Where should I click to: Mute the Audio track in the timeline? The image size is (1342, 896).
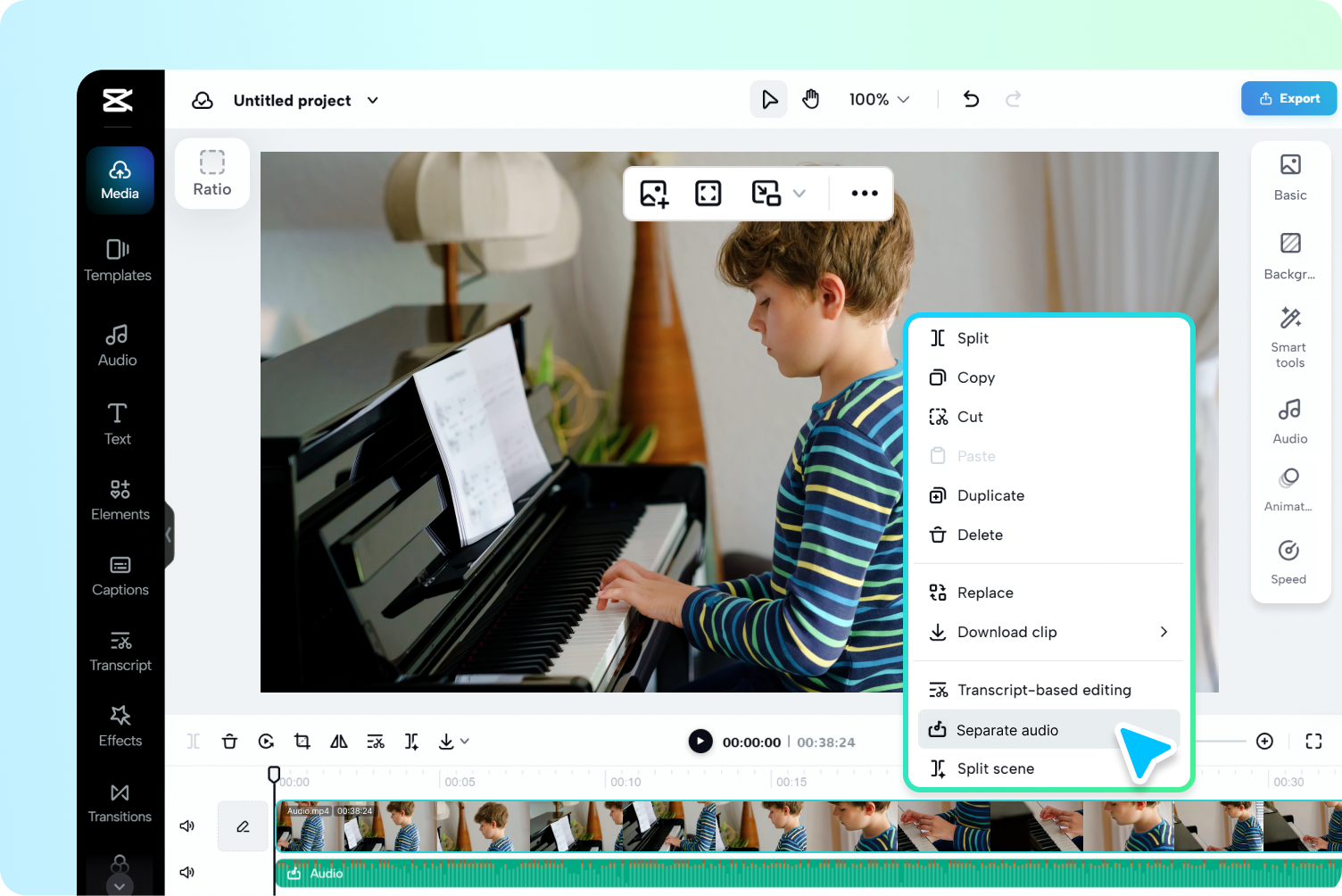(186, 872)
